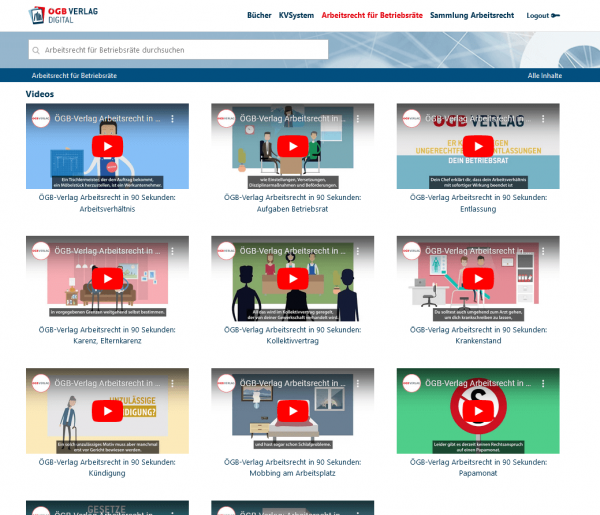Click channel avatar on Arbeitsverhältnis video
This screenshot has height=515, width=600.
coord(41,119)
